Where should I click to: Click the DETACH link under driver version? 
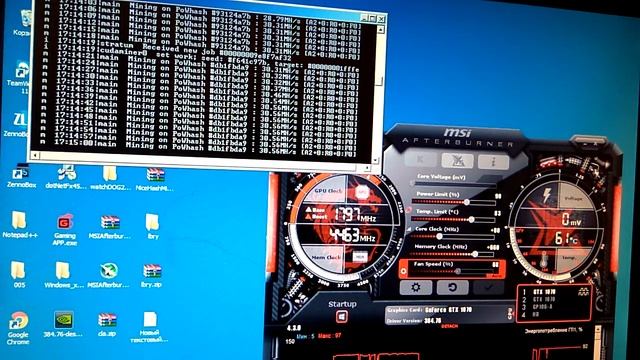[x=449, y=326]
